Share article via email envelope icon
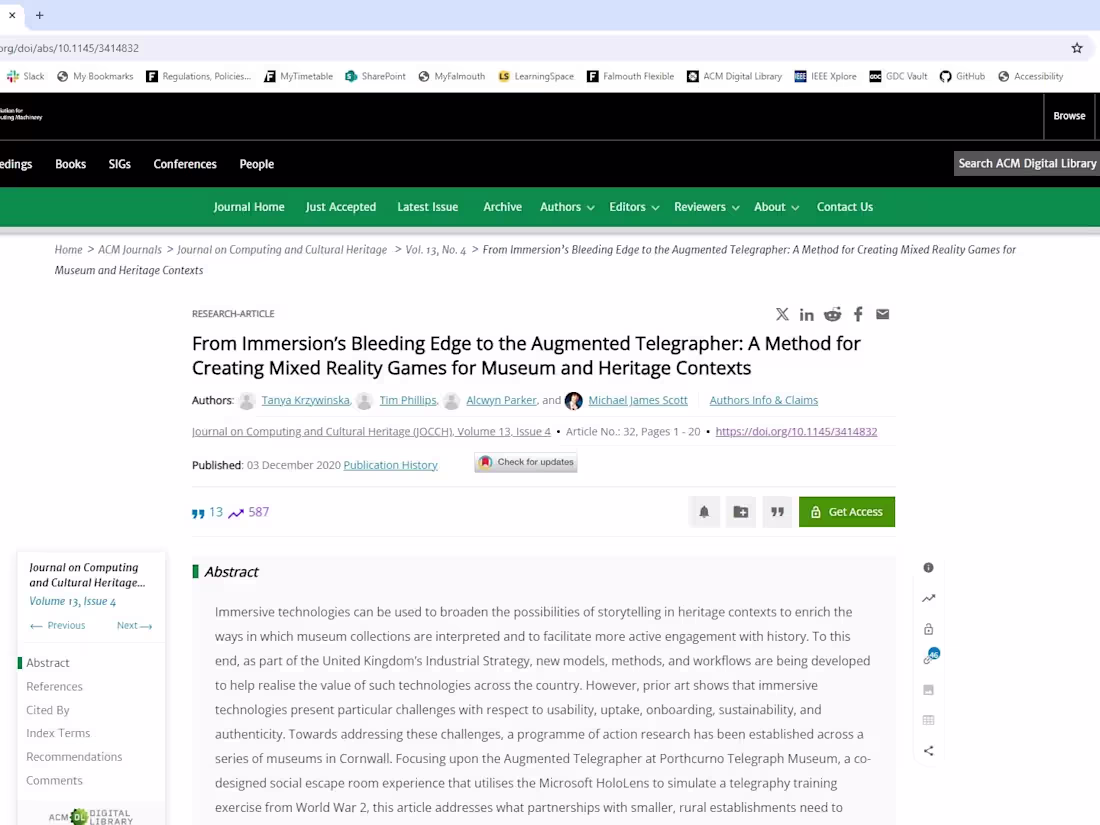1100x825 pixels. [883, 314]
